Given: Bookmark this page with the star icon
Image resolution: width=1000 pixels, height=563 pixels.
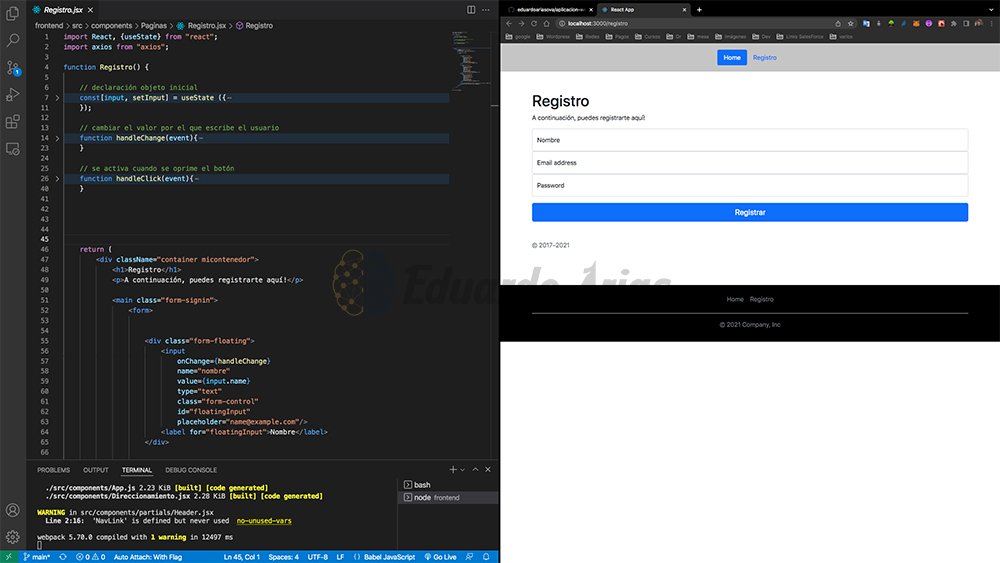Looking at the screenshot, I should pos(850,24).
